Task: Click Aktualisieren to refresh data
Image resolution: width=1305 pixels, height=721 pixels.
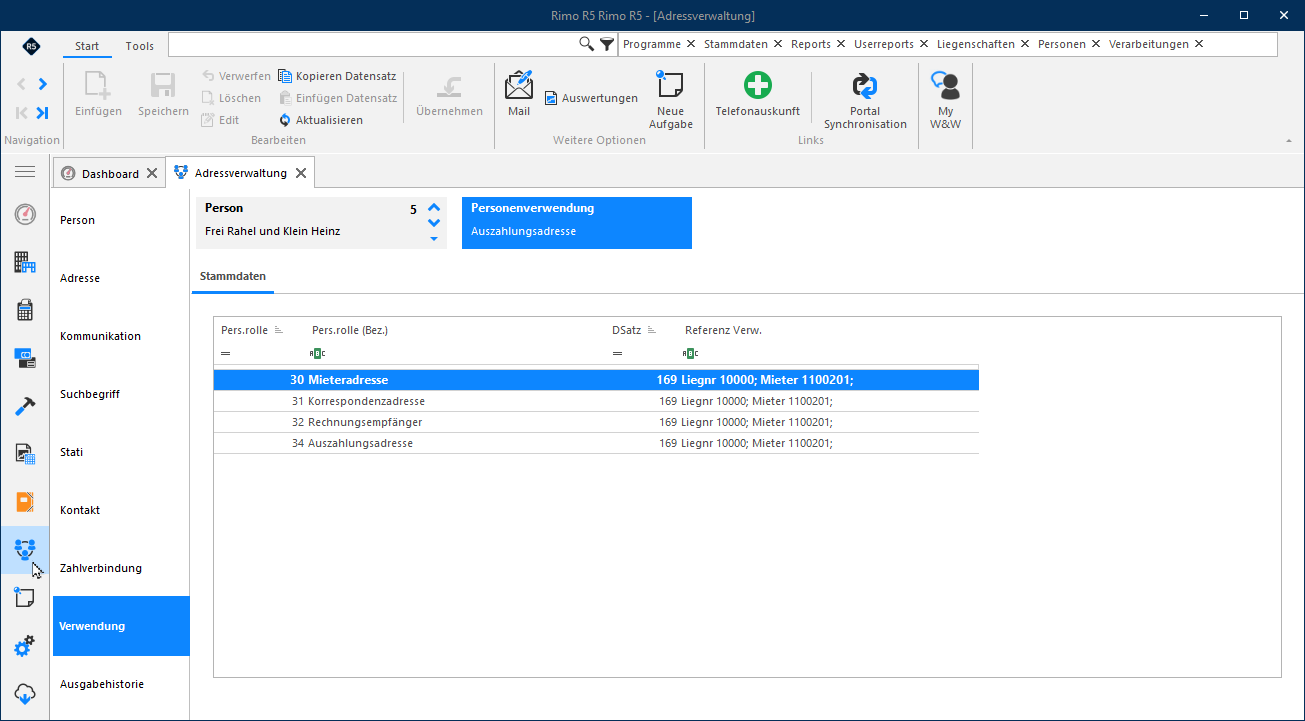Action: 321,120
